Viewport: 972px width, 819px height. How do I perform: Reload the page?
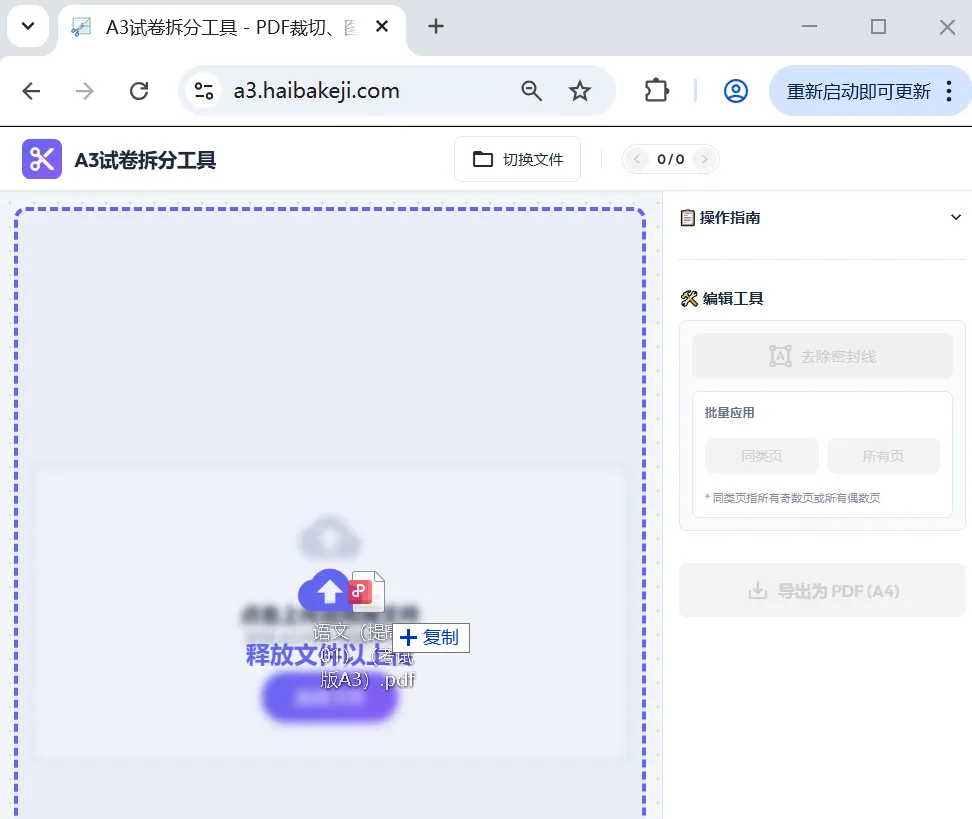point(139,91)
